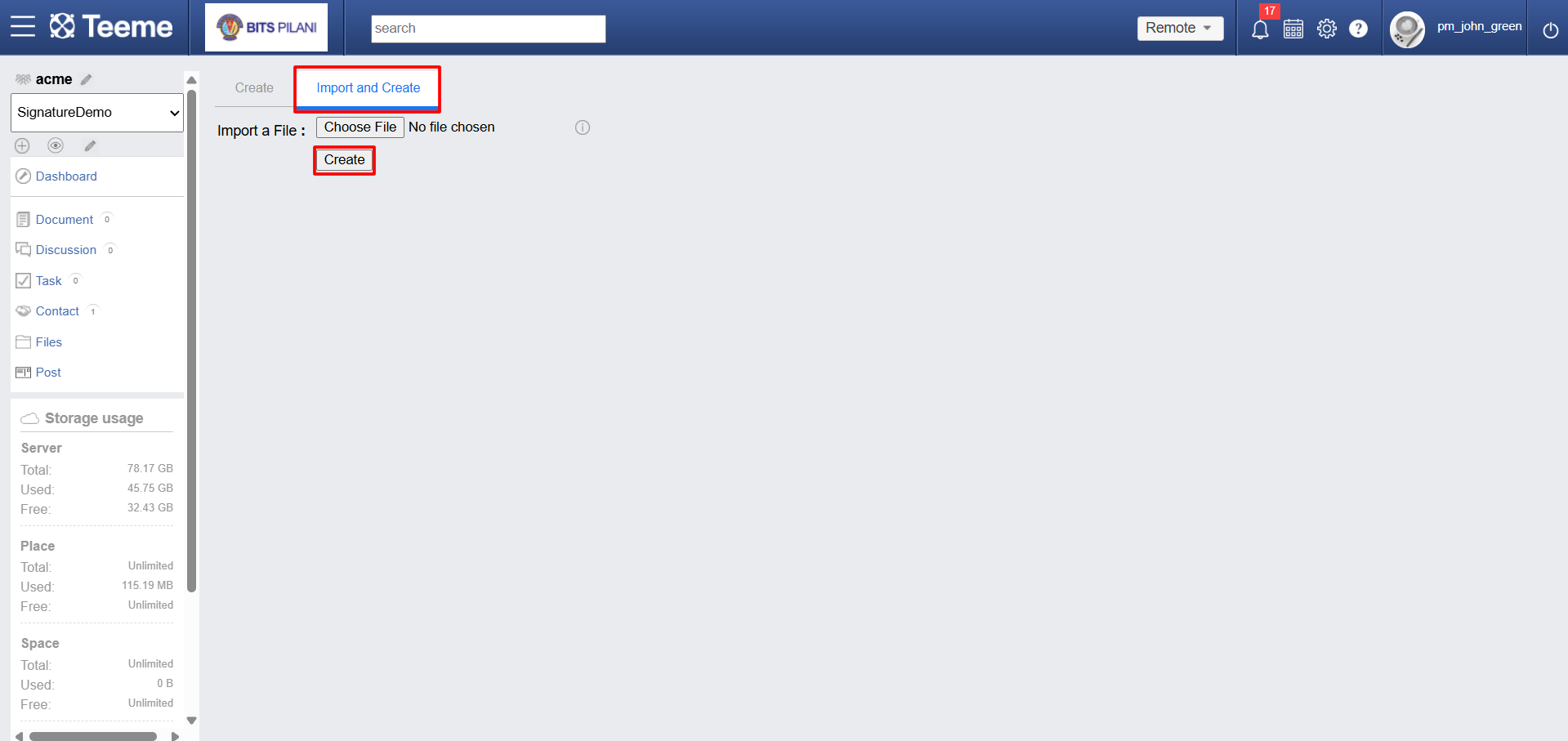Image resolution: width=1568 pixels, height=741 pixels.
Task: Select the Import and Create tab
Action: pos(369,87)
